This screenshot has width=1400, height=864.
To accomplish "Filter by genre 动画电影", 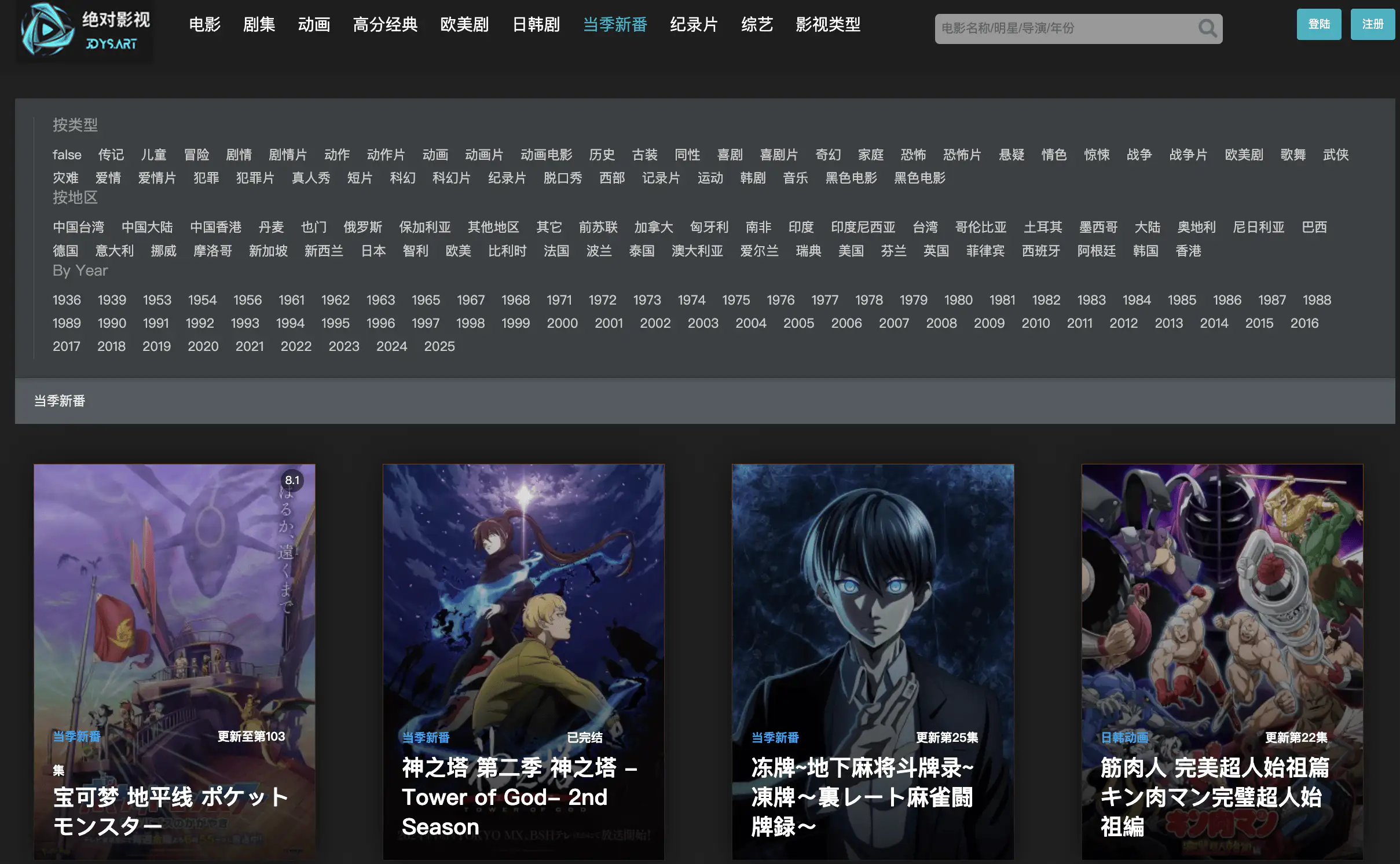I will tap(546, 155).
